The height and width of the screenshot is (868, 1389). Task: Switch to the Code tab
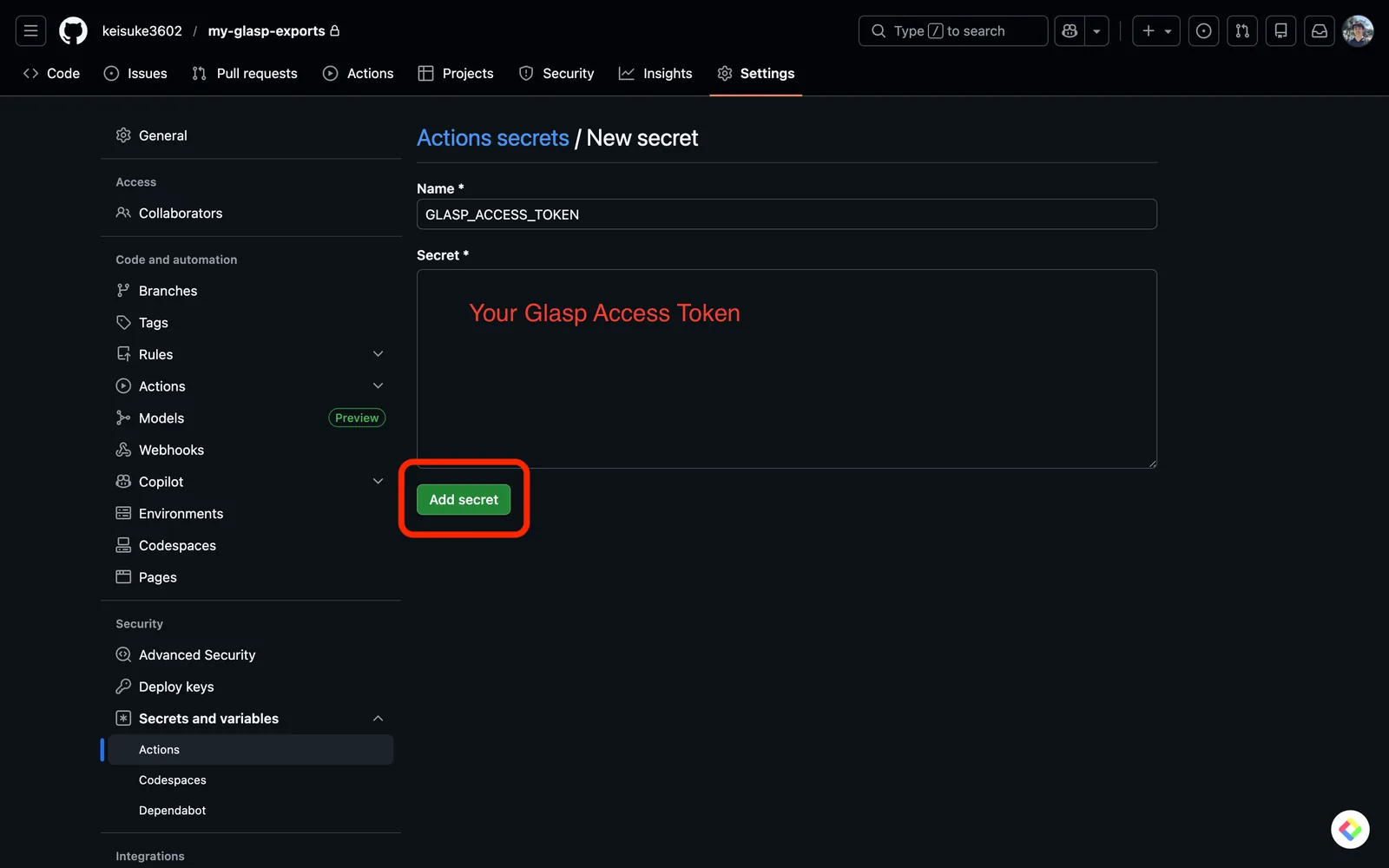(x=51, y=74)
